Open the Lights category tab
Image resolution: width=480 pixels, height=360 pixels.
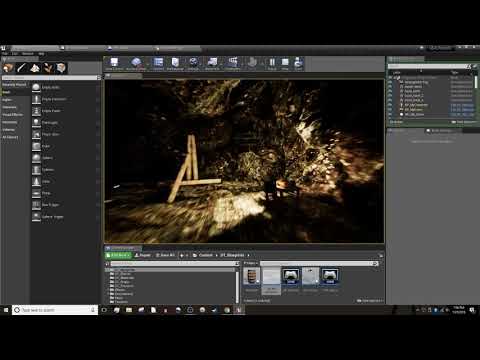pos(15,100)
